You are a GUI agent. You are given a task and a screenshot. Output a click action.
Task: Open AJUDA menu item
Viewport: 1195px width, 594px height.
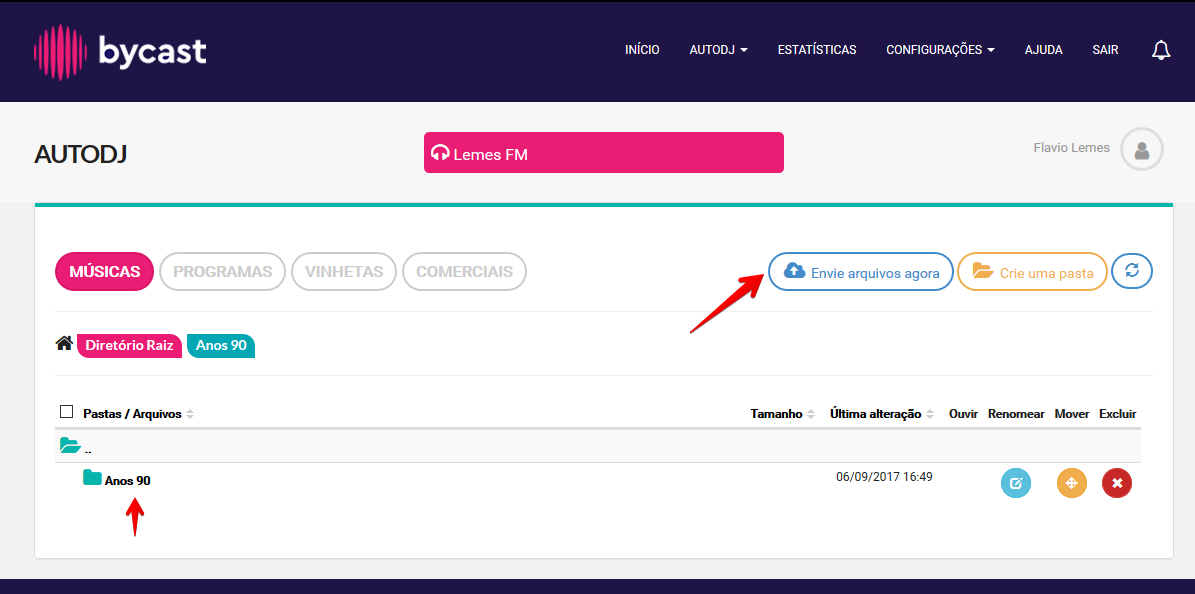click(1043, 50)
